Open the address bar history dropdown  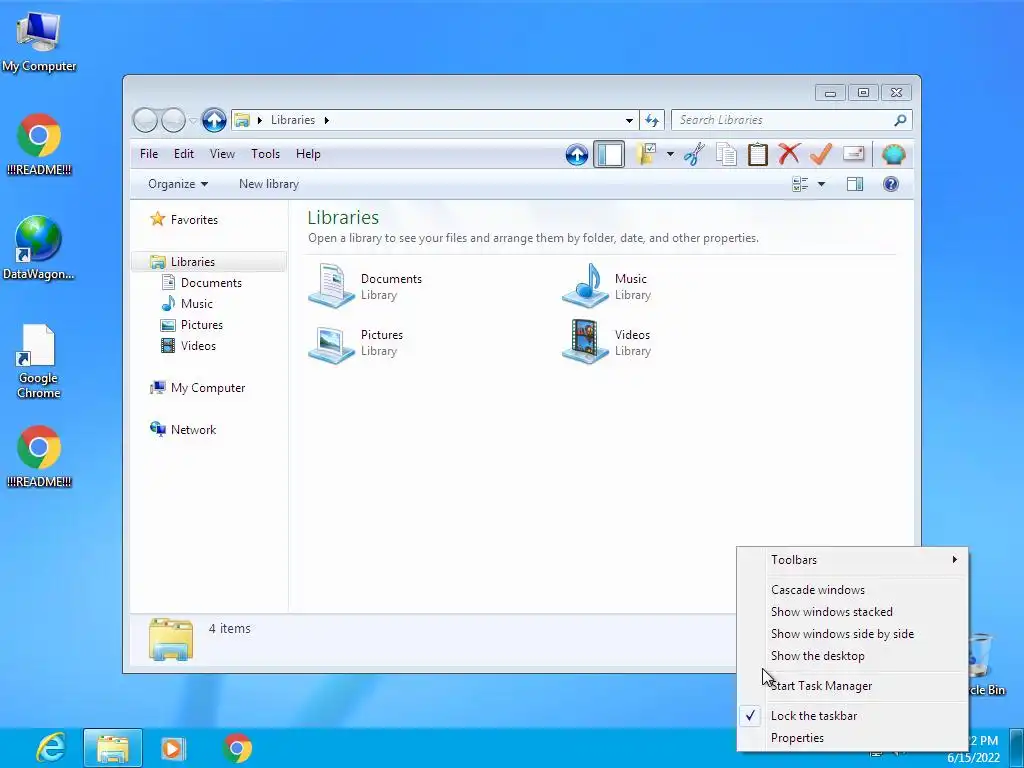point(629,120)
